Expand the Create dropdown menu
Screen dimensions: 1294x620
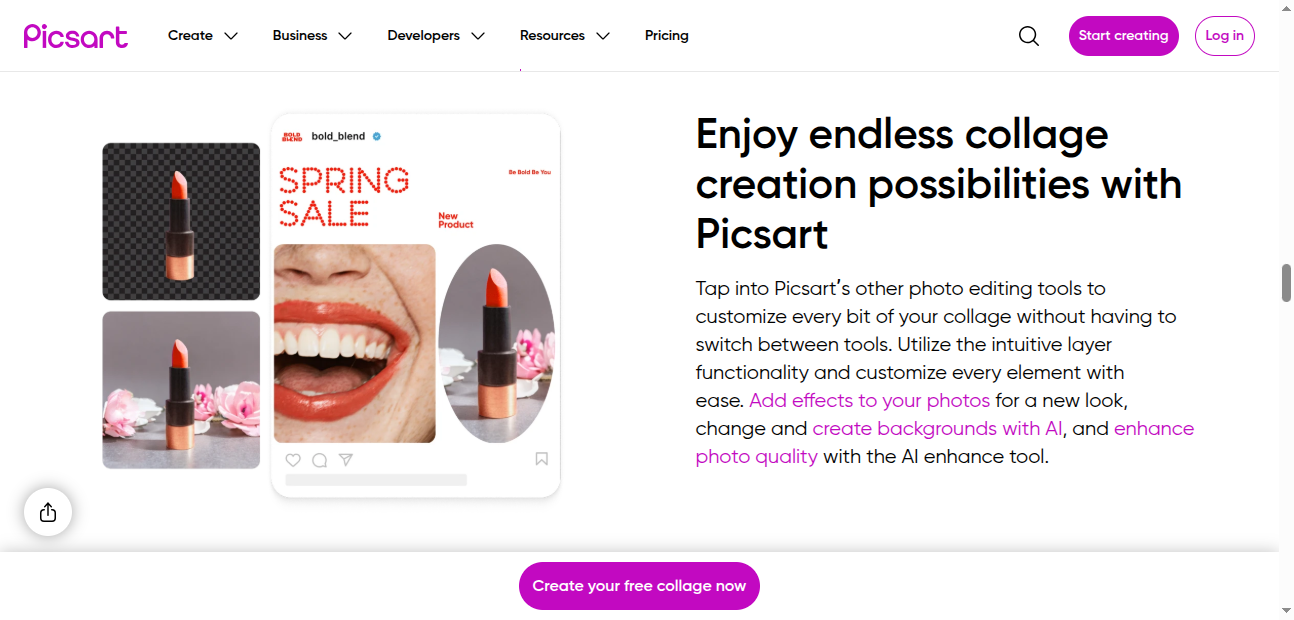click(203, 36)
